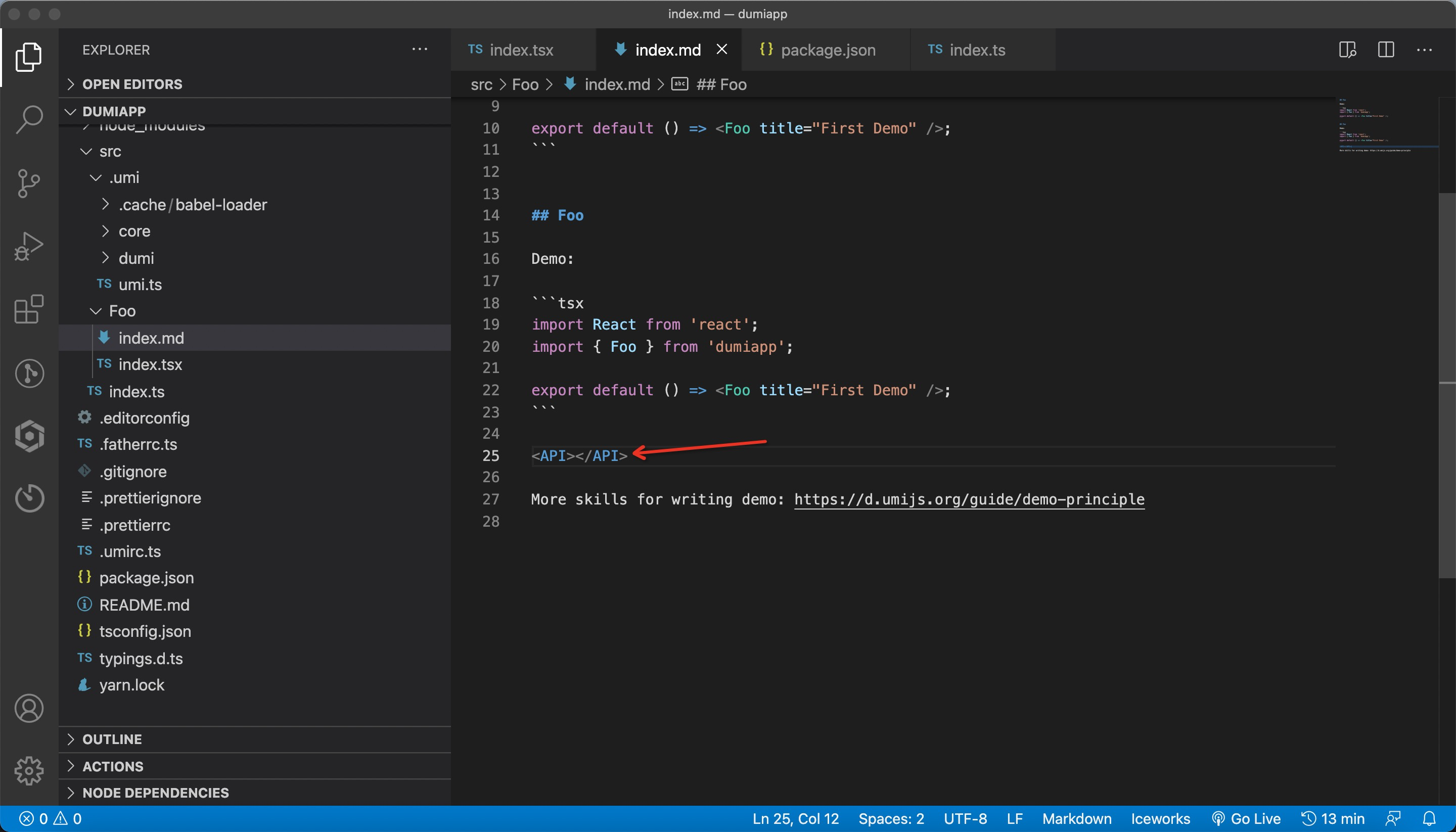
Task: Open markdown preview to the side
Action: point(1347,50)
